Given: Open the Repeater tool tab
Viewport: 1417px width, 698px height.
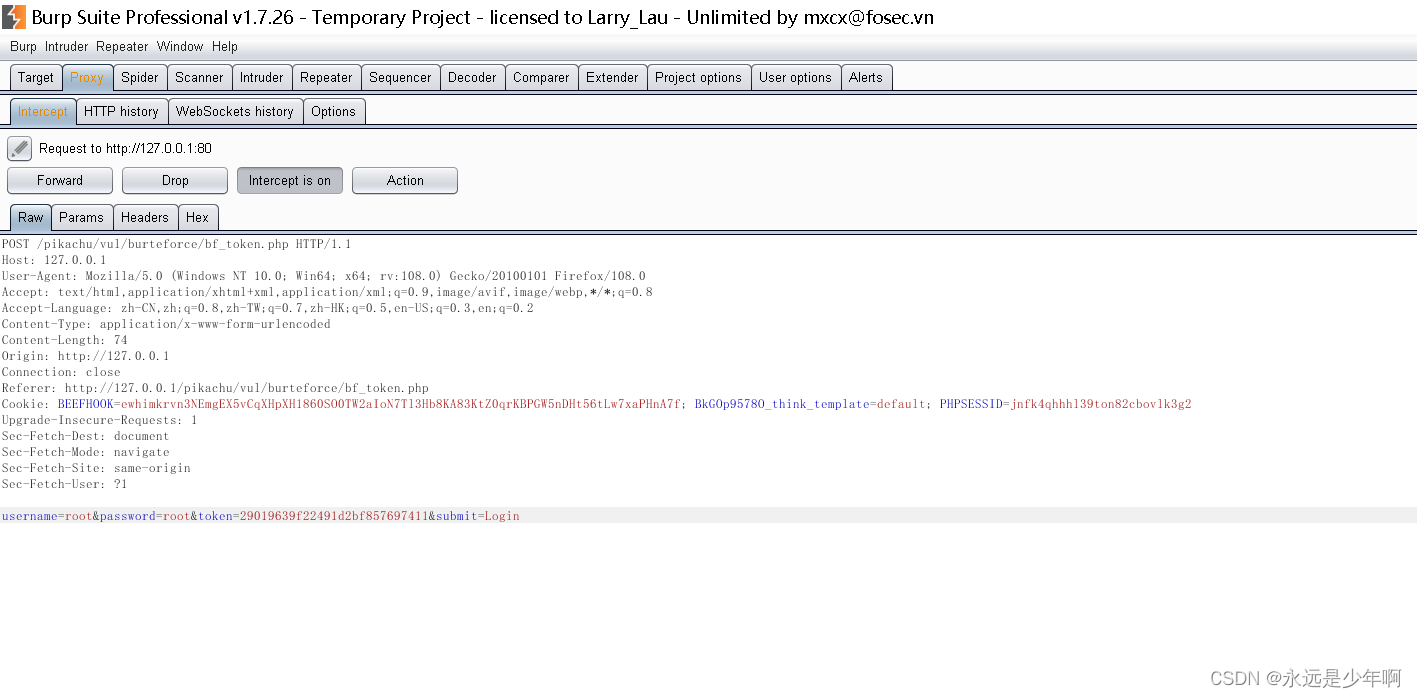Looking at the screenshot, I should click(x=326, y=77).
